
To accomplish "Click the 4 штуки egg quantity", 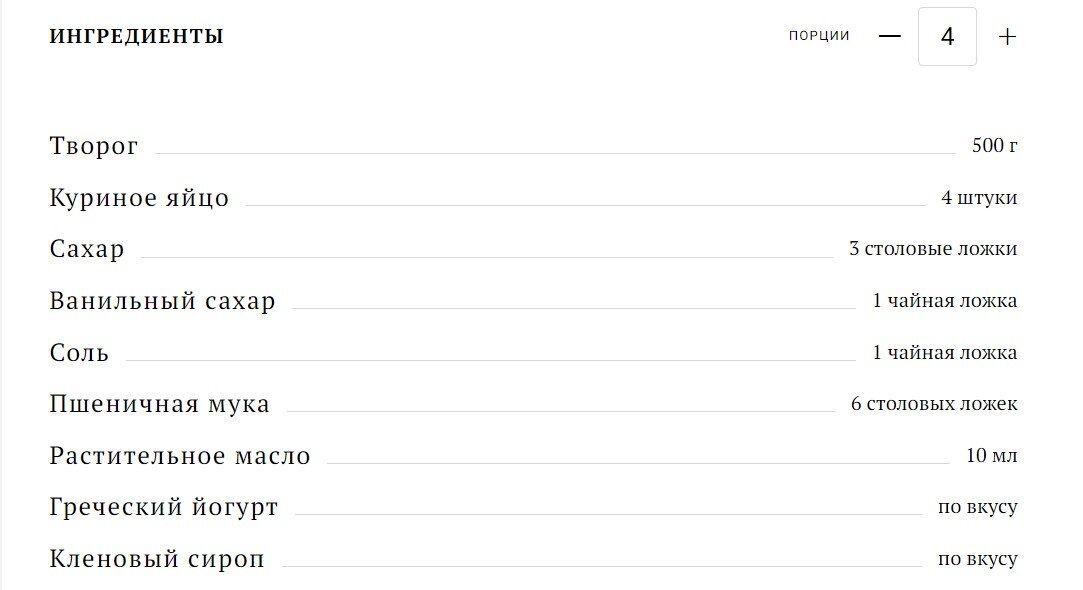I will (979, 198).
